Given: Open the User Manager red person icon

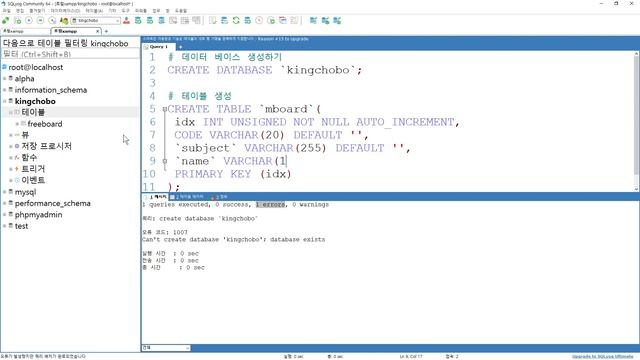Looking at the screenshot, I should pyautogui.click(x=127, y=20).
